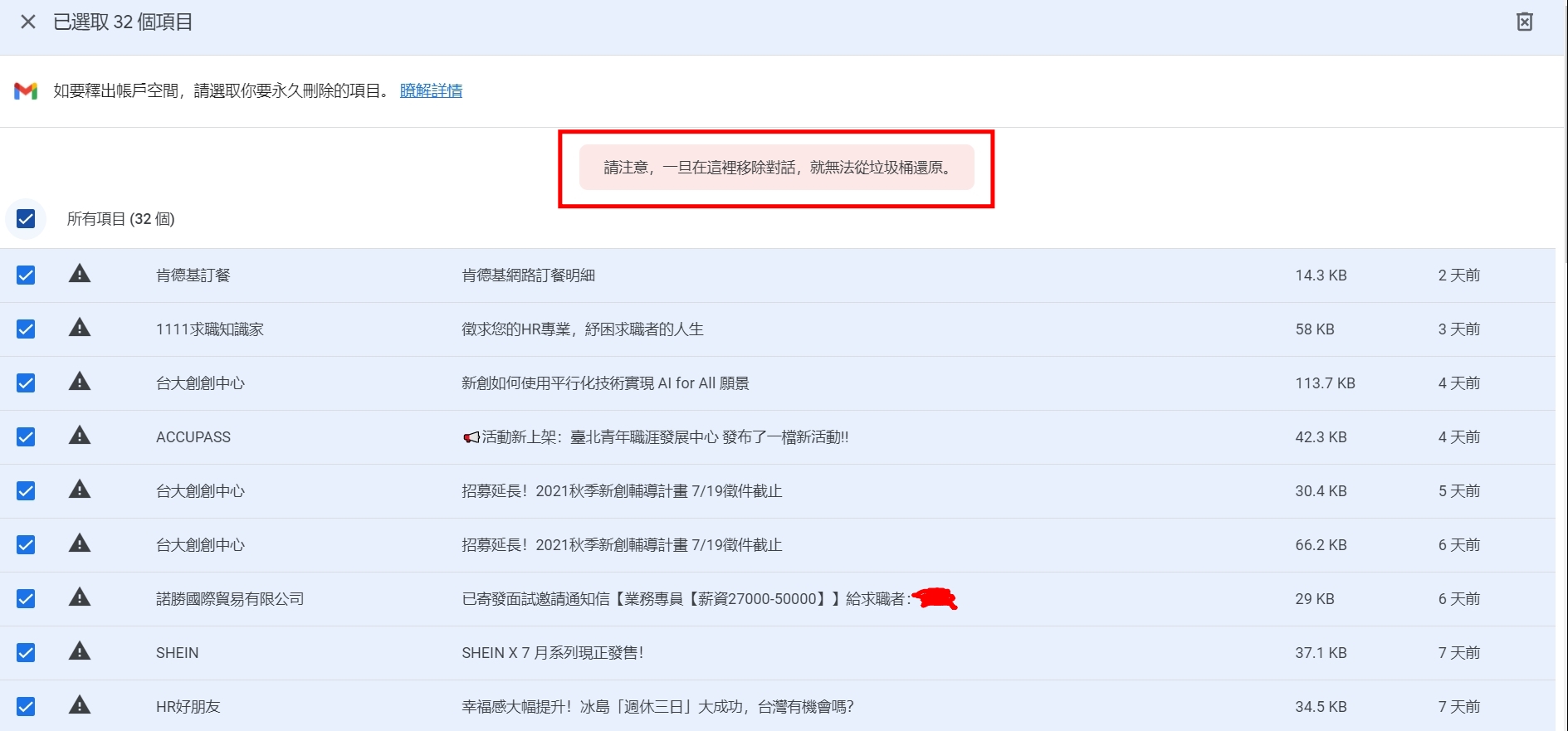Uncheck checkbox for the 113.7 KB email
The height and width of the screenshot is (731, 1568).
(x=26, y=383)
